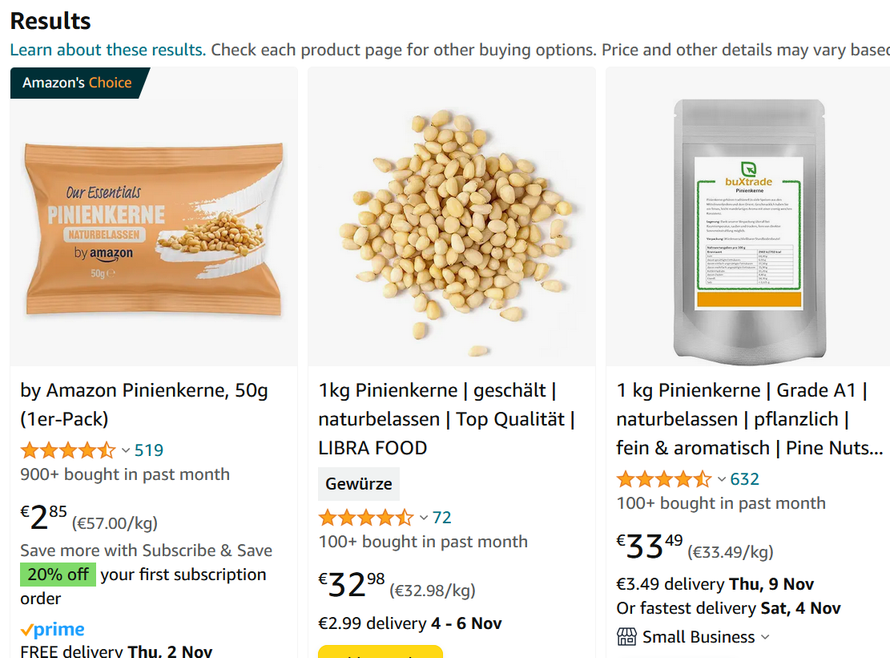The height and width of the screenshot is (658, 890).
Task: Open the Learn about these results link
Action: click(x=108, y=50)
